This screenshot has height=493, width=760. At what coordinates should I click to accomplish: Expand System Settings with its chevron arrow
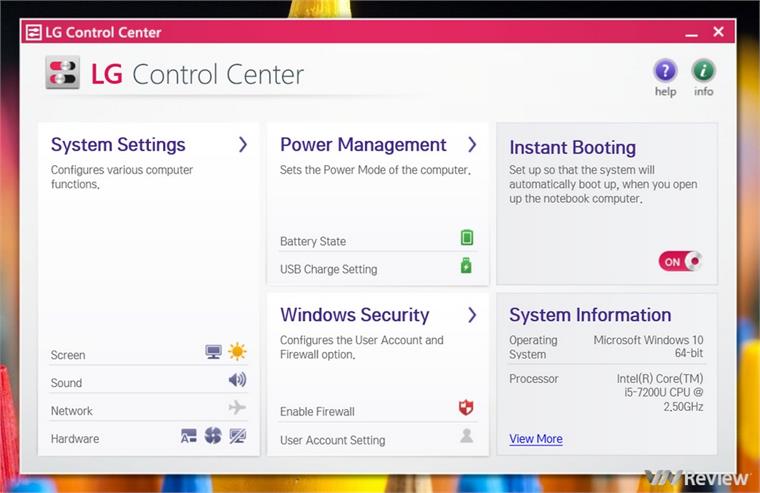(x=243, y=145)
